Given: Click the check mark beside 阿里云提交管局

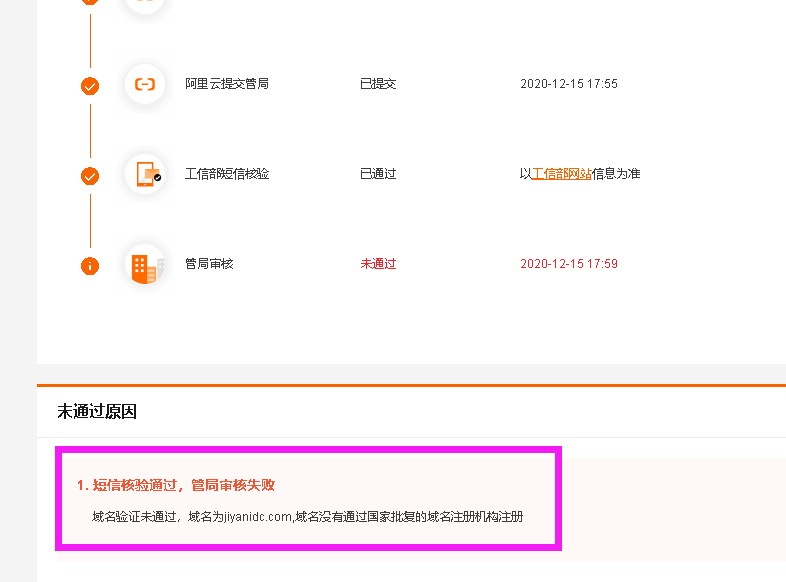Looking at the screenshot, I should point(90,86).
